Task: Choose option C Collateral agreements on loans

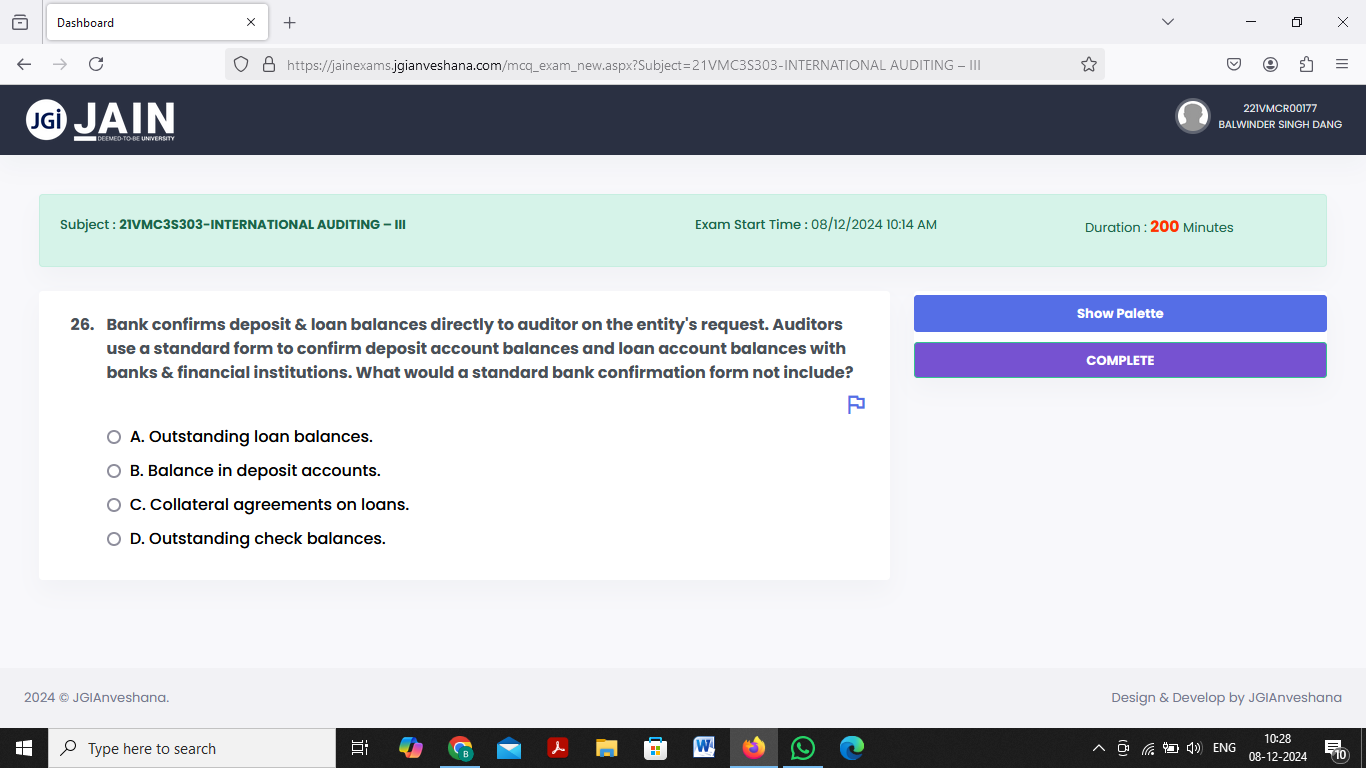Action: tap(113, 504)
